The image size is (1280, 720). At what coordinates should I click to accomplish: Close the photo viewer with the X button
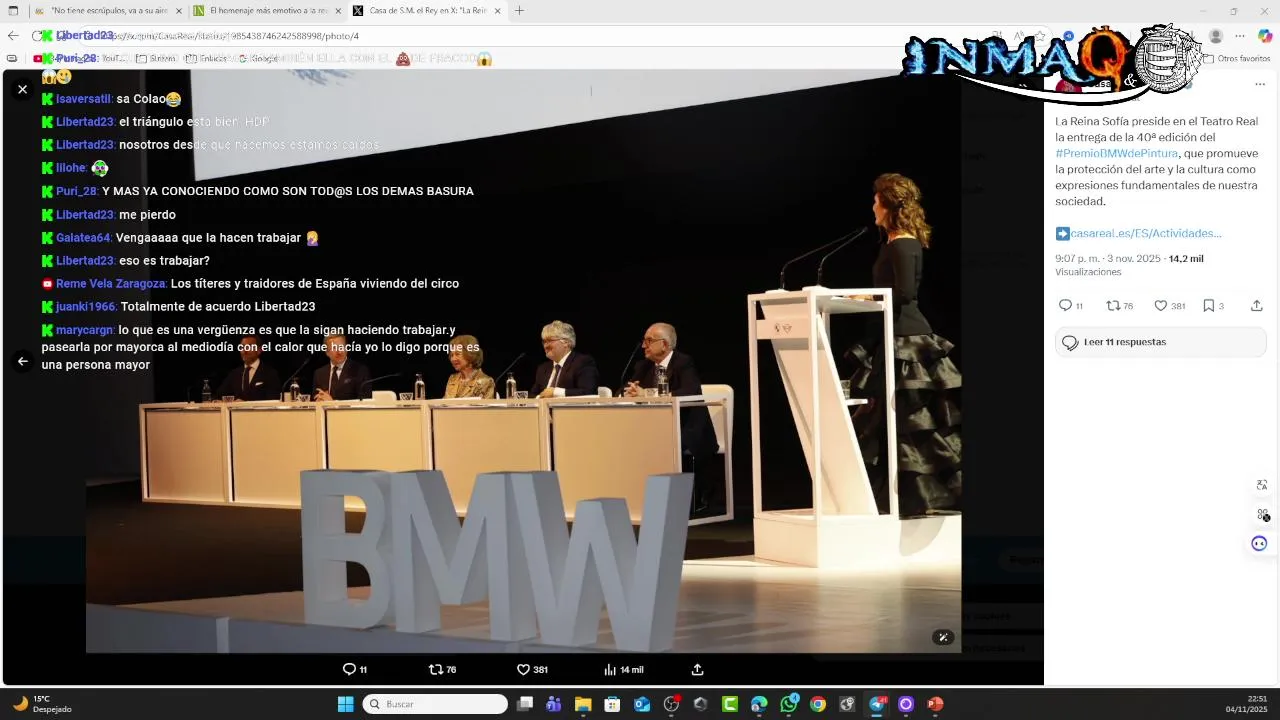click(22, 89)
